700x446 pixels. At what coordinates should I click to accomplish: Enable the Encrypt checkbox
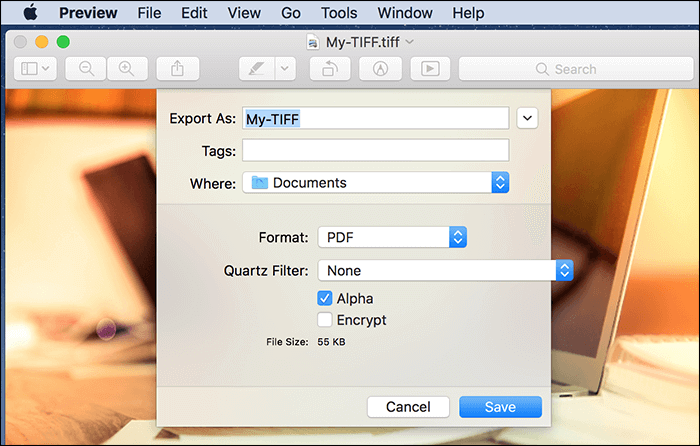[x=325, y=320]
